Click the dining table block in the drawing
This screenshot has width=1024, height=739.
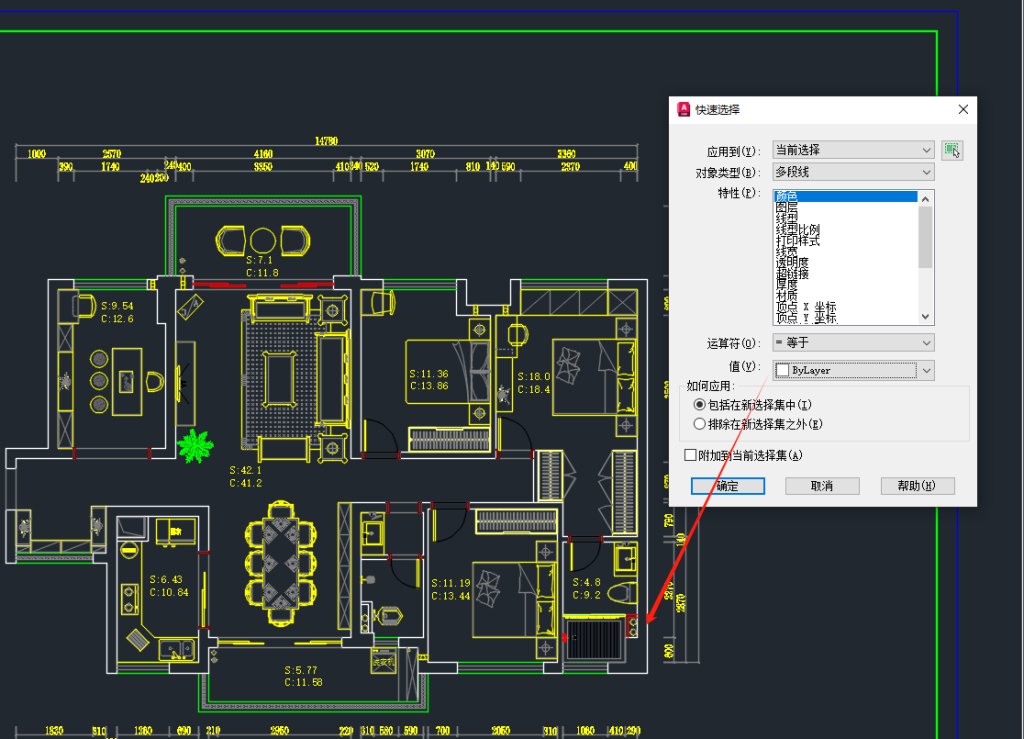pyautogui.click(x=281, y=564)
